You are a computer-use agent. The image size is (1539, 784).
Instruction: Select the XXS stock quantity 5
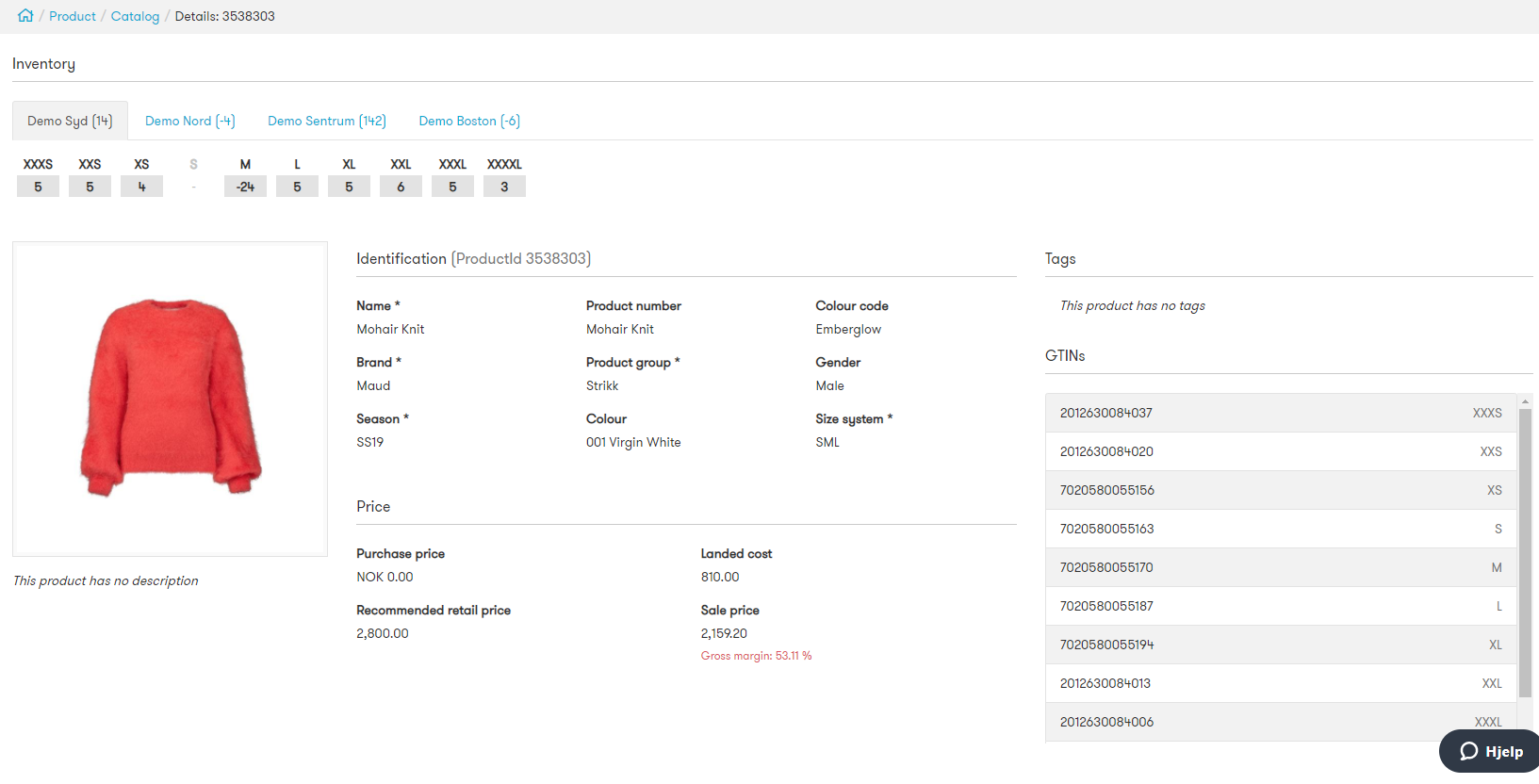coord(90,187)
